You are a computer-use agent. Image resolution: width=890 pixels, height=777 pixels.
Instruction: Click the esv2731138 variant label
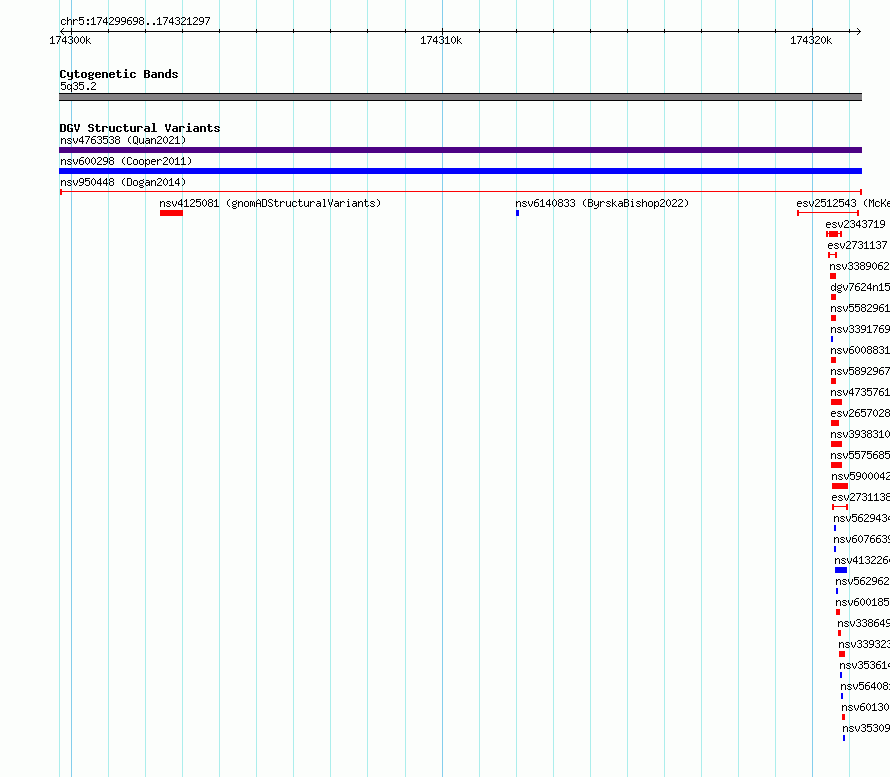(860, 497)
